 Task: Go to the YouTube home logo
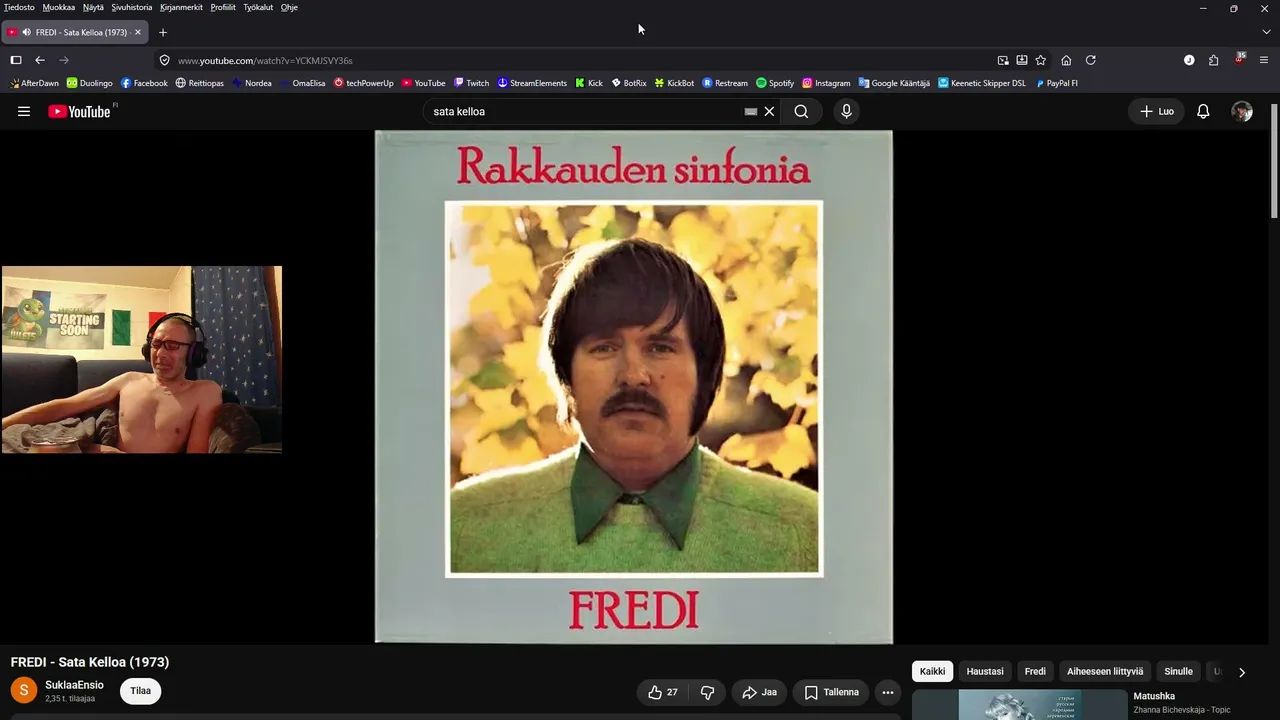coord(79,112)
